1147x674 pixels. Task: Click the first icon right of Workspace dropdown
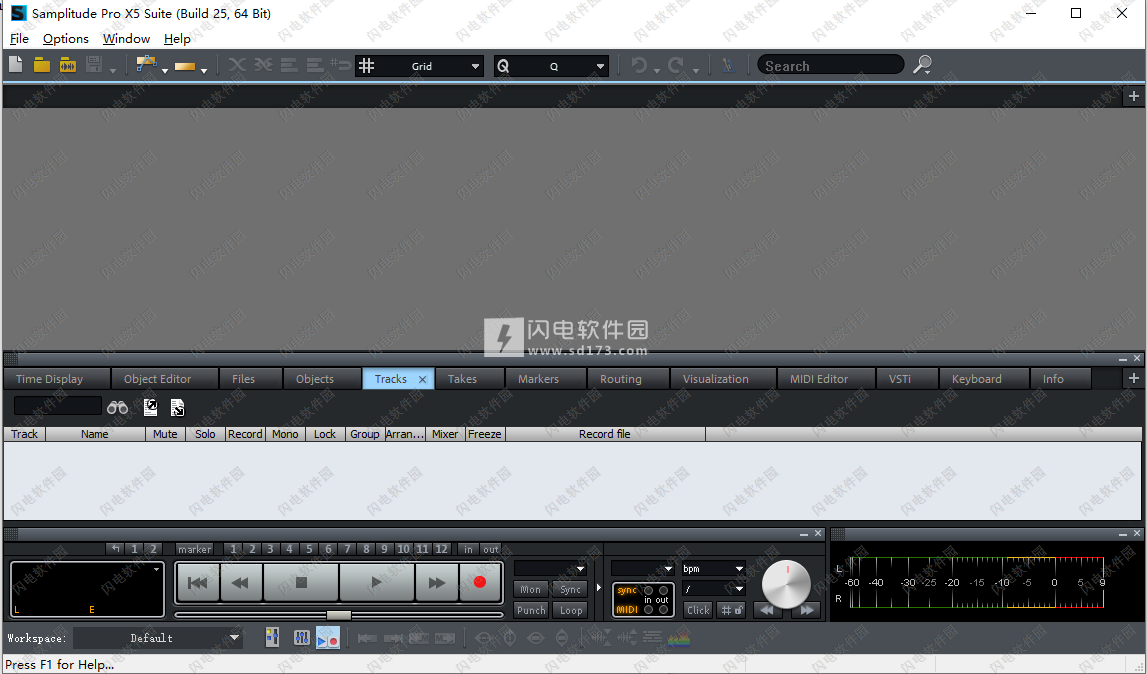point(272,637)
